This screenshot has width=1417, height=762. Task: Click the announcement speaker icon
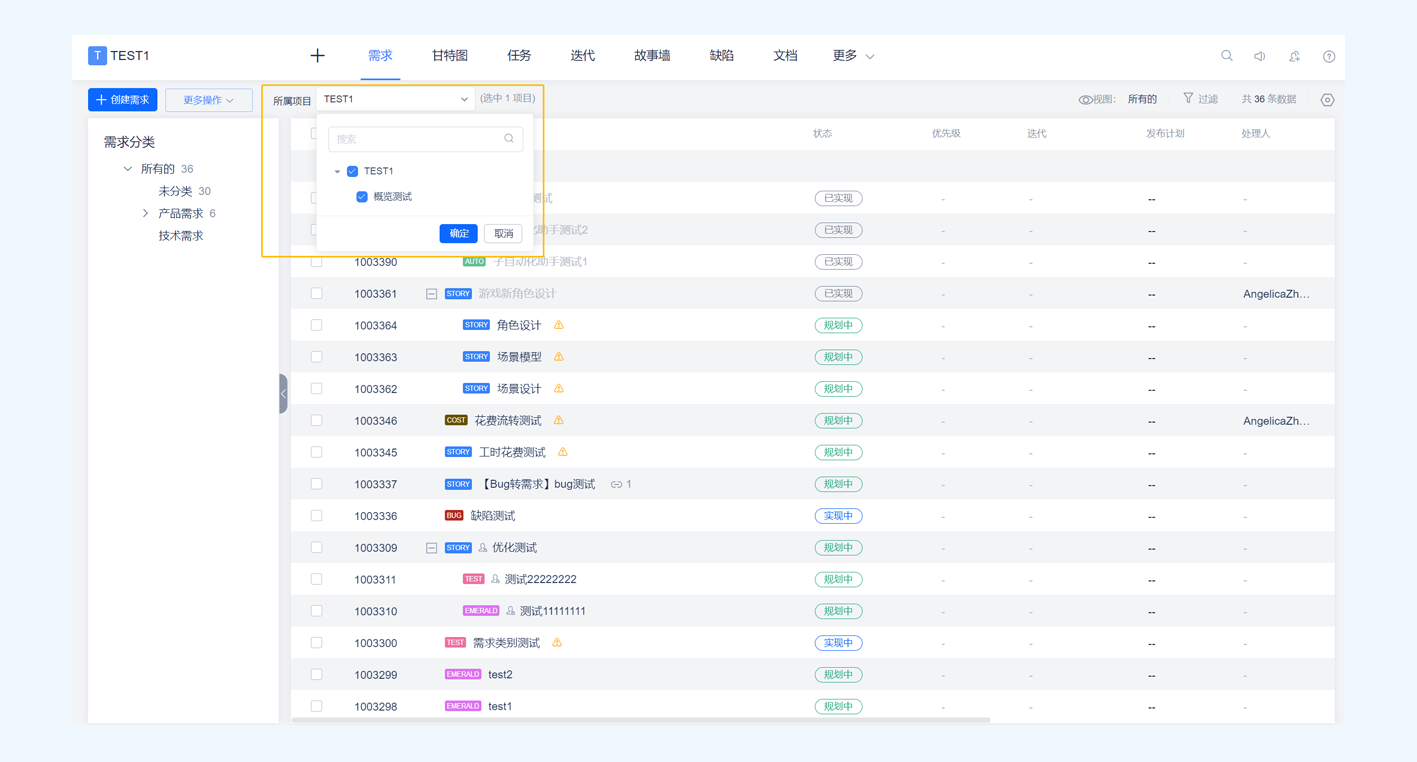coord(1260,56)
